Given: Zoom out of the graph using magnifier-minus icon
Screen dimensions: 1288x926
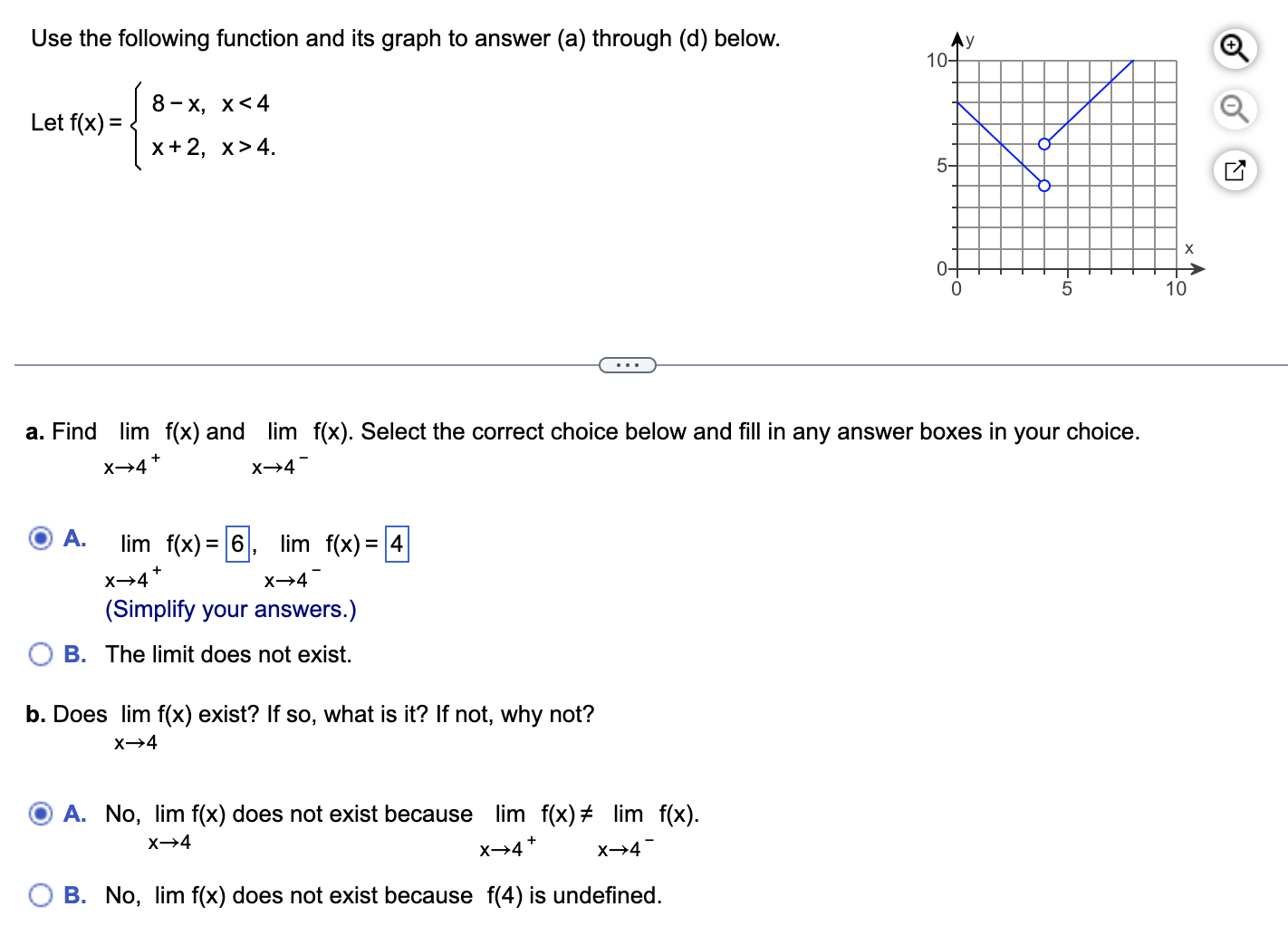Looking at the screenshot, I should [x=1235, y=109].
